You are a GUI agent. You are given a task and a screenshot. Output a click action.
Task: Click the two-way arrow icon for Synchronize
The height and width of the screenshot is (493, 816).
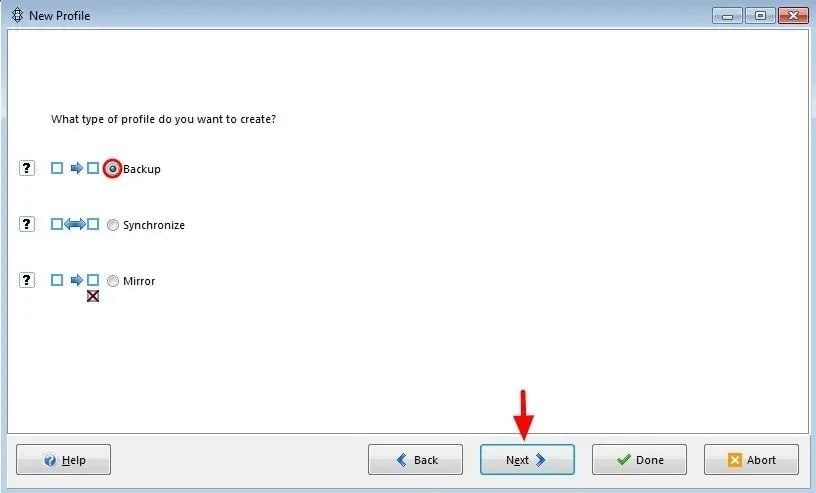point(75,224)
